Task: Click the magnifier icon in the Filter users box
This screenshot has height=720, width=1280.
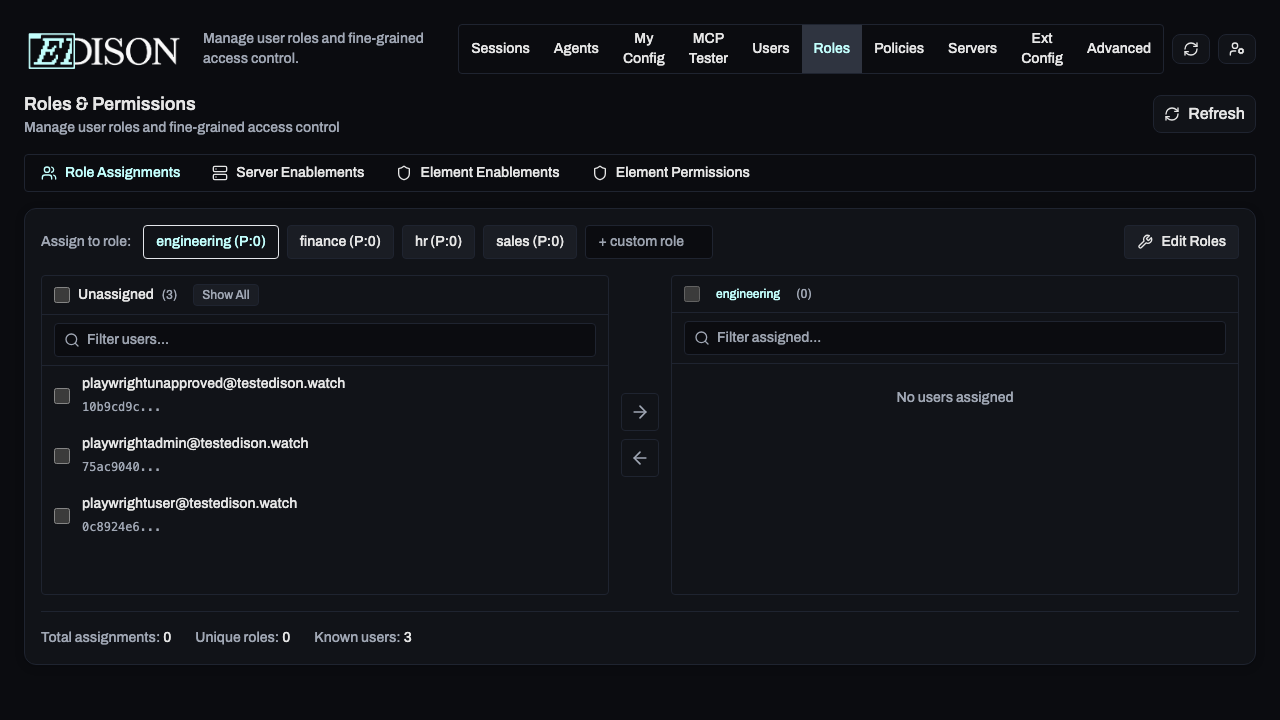Action: point(72,340)
